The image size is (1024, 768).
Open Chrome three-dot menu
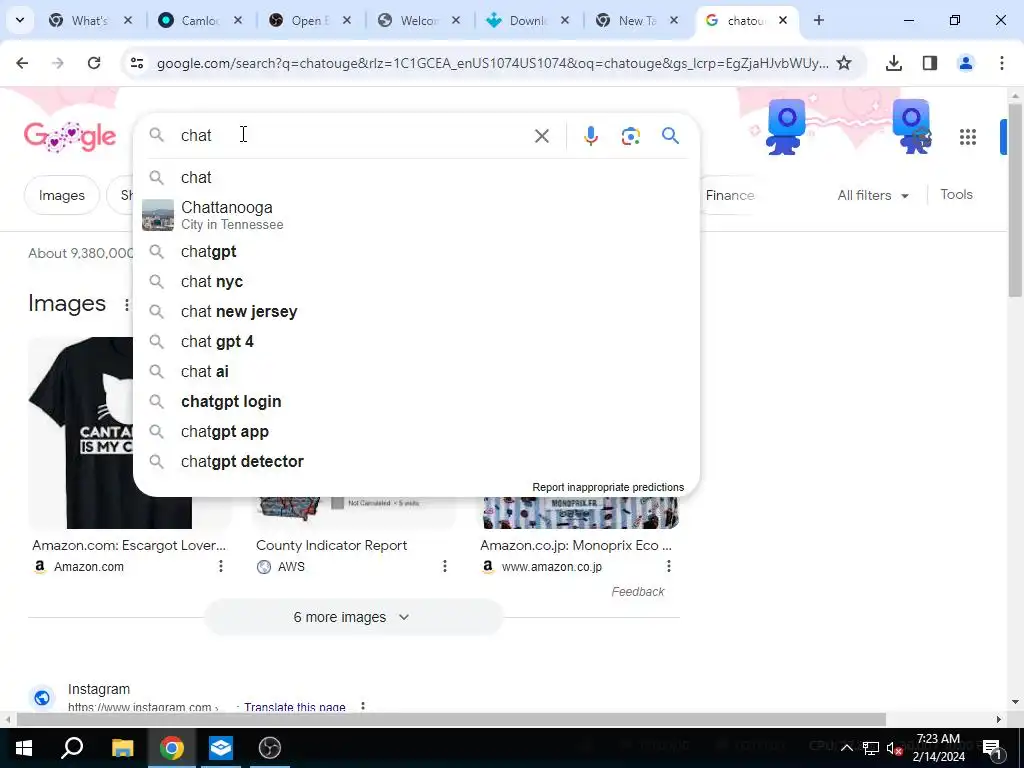coord(1001,63)
